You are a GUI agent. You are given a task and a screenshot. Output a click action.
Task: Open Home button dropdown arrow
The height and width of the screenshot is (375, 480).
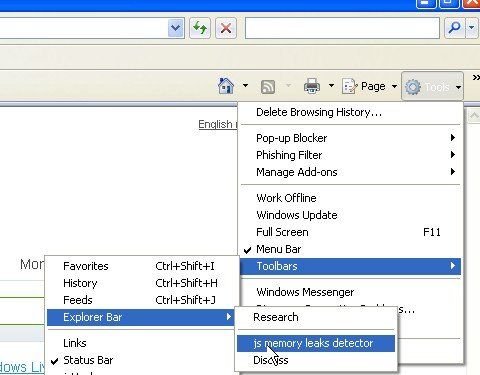pos(245,86)
